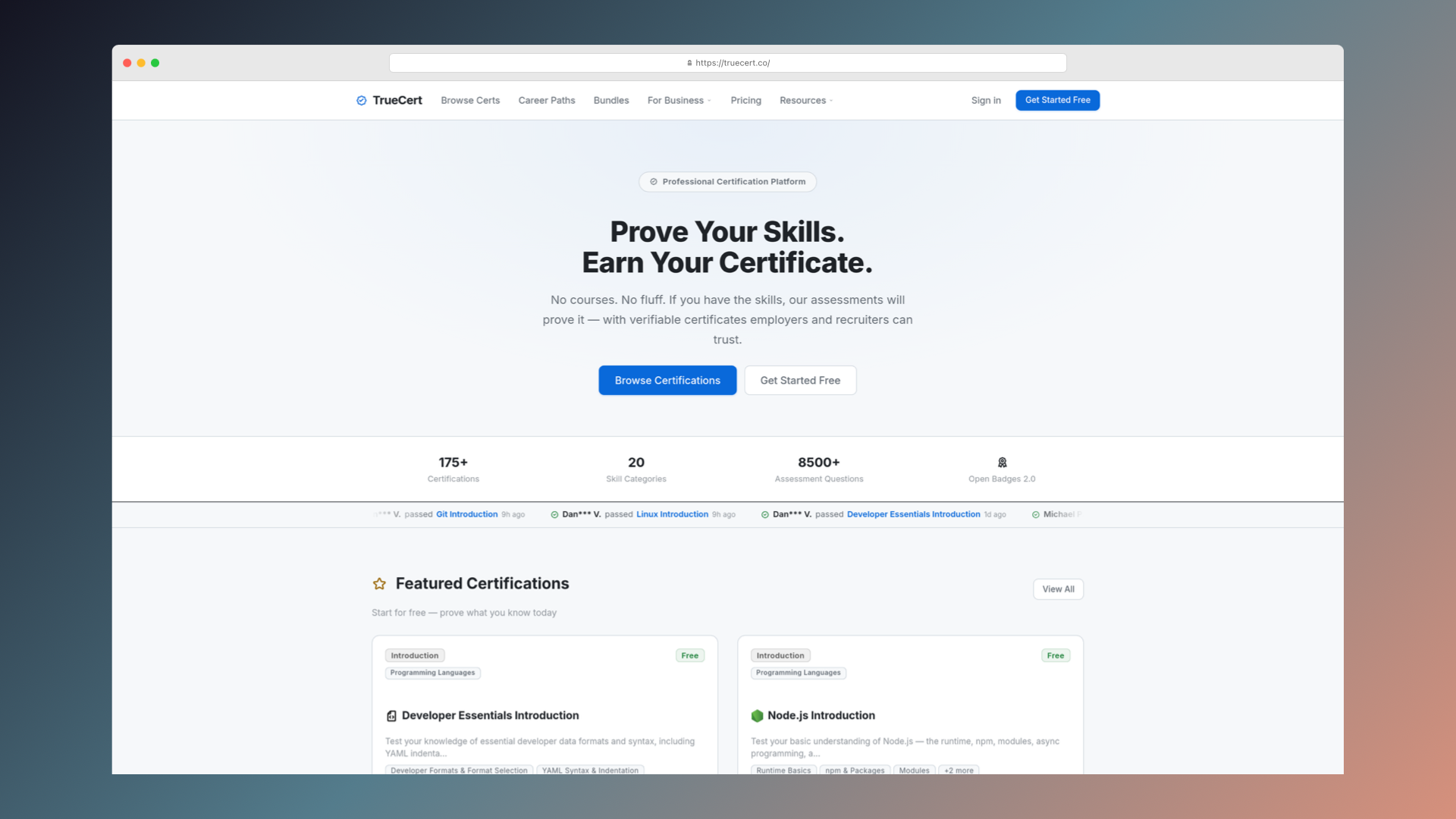Open Browse Certs in the navigation

[470, 100]
